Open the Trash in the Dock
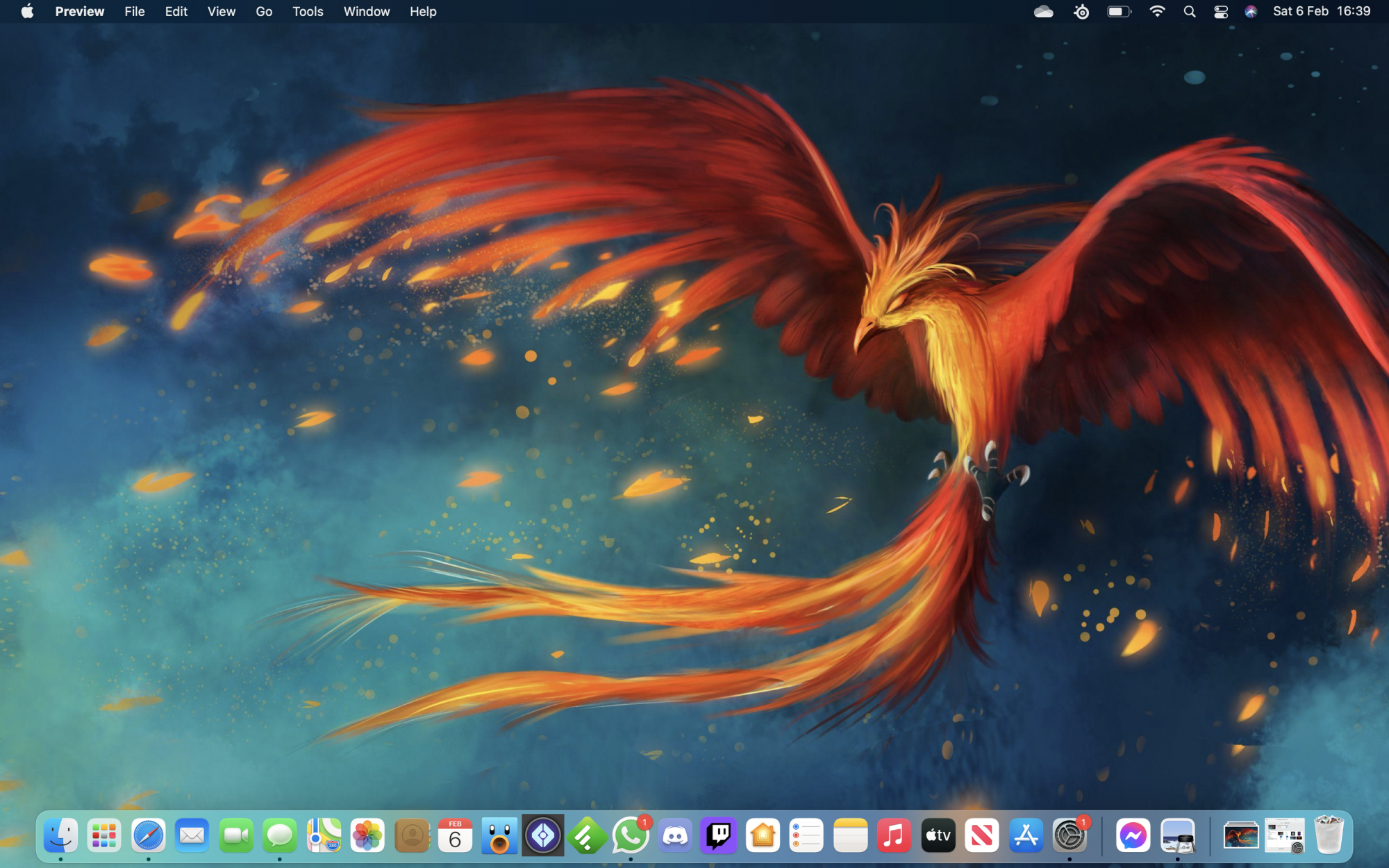Viewport: 1389px width, 868px height. (1328, 835)
